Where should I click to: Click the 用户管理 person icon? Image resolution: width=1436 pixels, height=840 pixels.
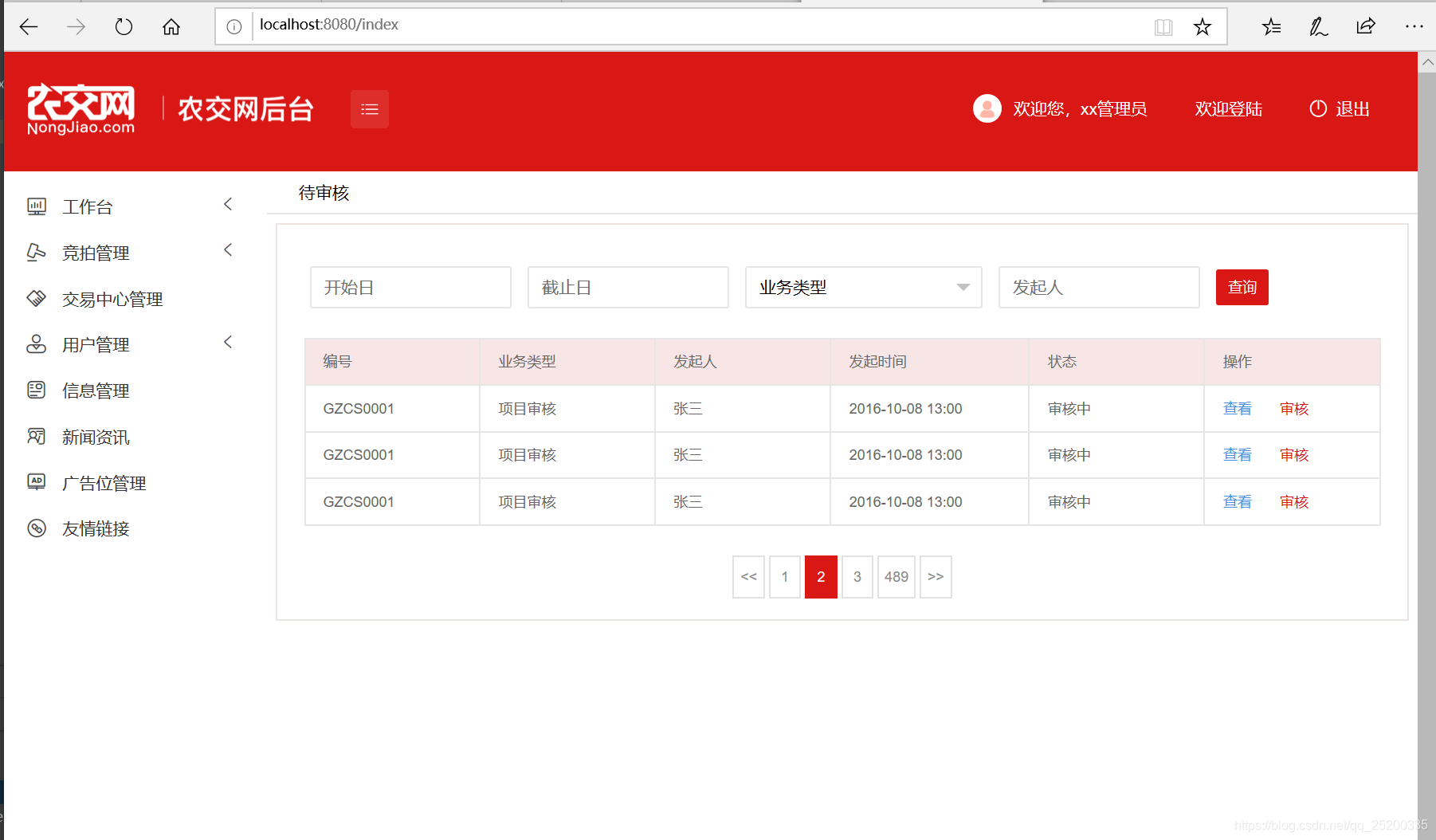pos(37,344)
